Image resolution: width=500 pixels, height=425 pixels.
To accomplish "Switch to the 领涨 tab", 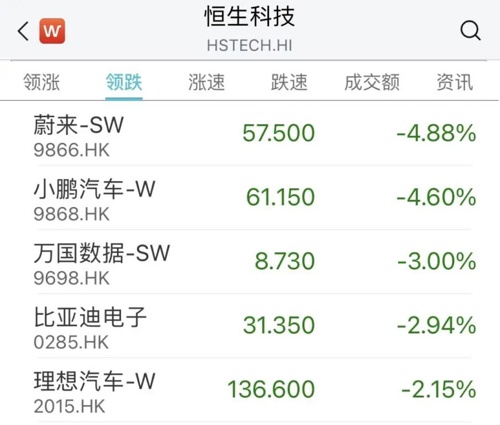I will pyautogui.click(x=42, y=82).
